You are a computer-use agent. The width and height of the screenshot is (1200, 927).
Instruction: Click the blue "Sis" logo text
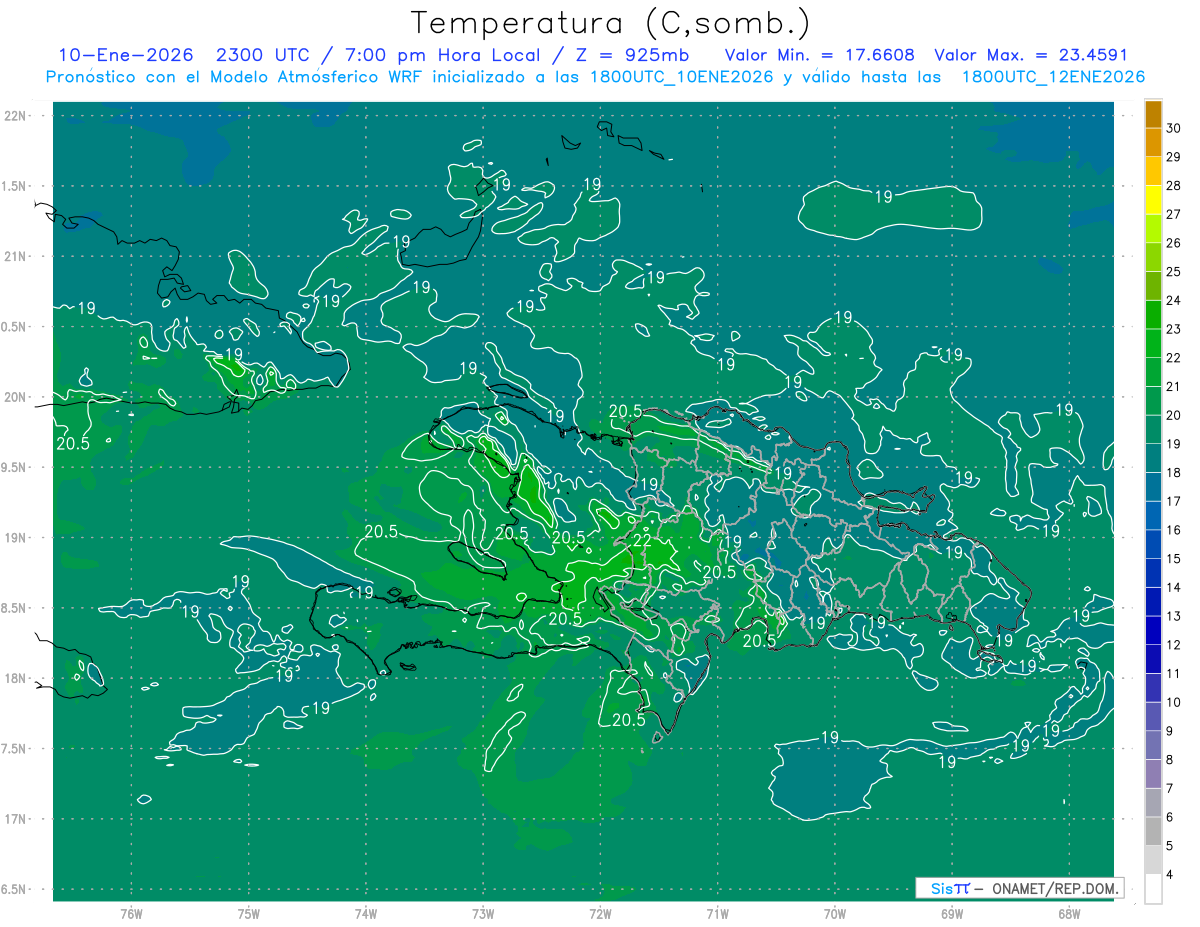click(x=941, y=888)
